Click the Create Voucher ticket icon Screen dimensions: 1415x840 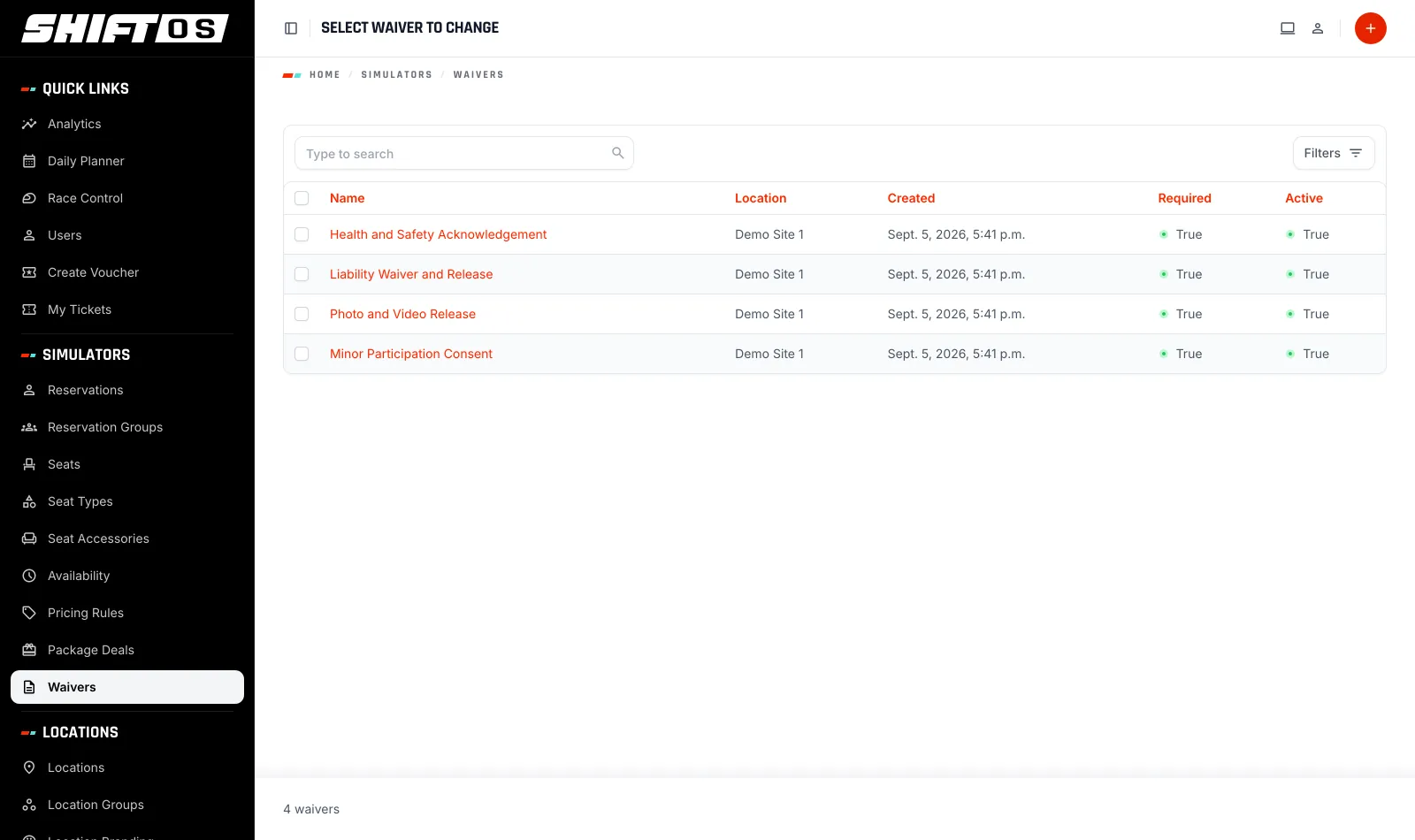coord(29,272)
